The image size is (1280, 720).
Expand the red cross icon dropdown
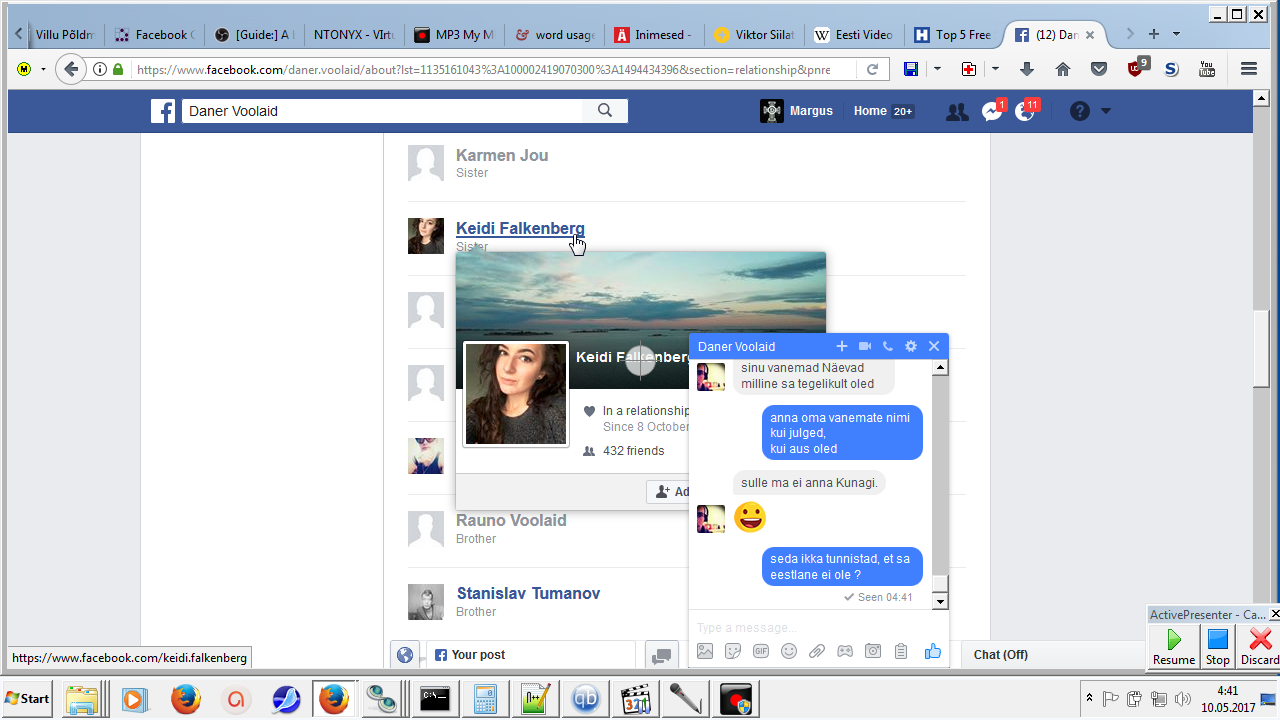click(995, 69)
